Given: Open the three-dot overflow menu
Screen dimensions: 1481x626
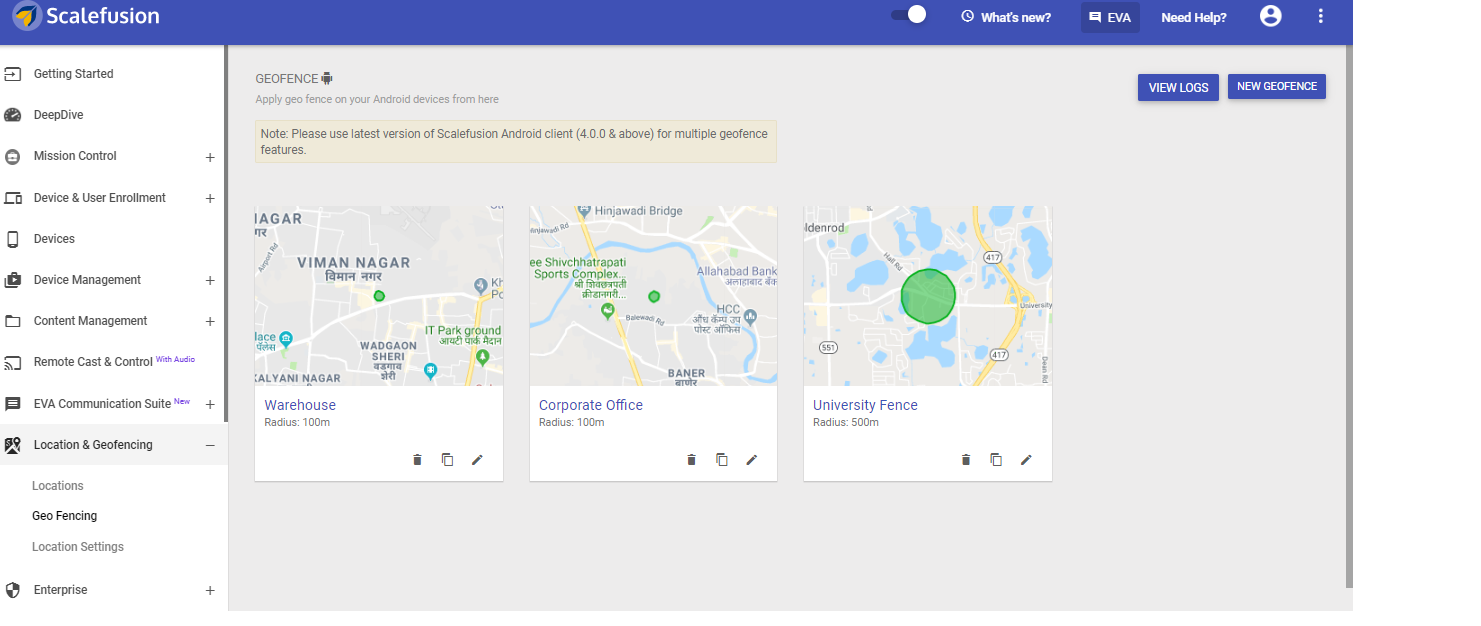Looking at the screenshot, I should pyautogui.click(x=1321, y=16).
